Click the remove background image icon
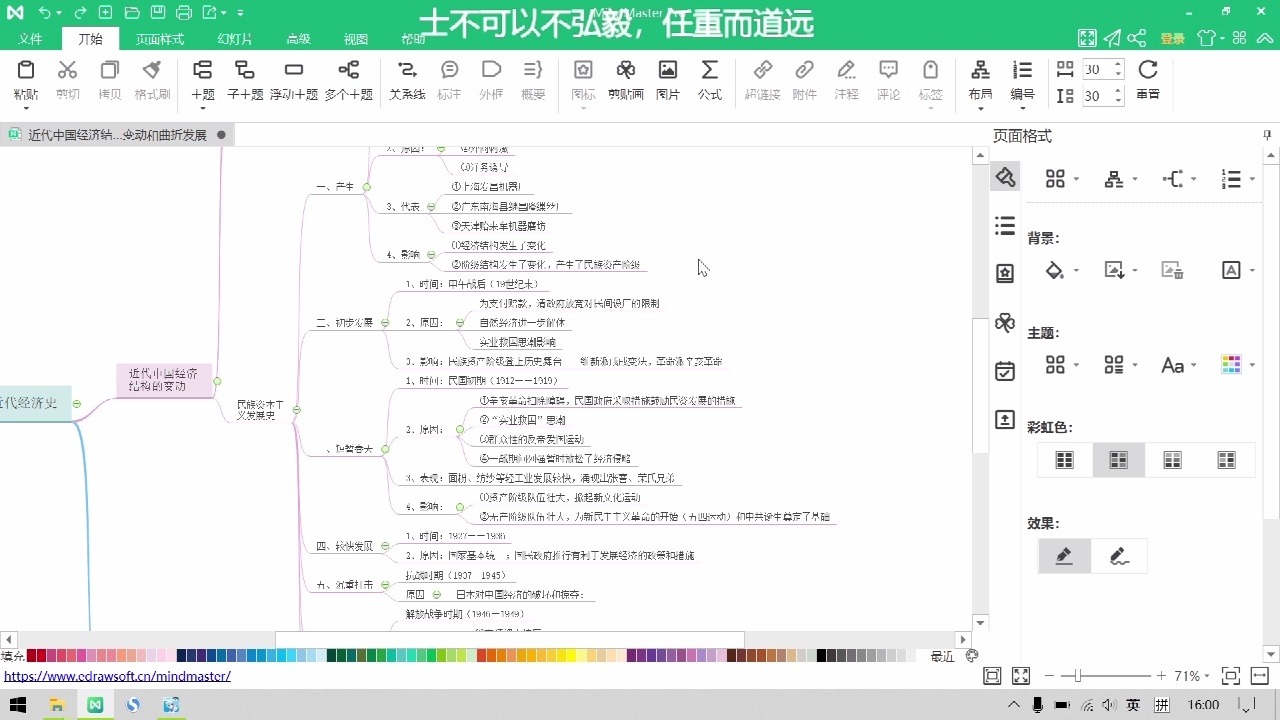 [x=1172, y=270]
